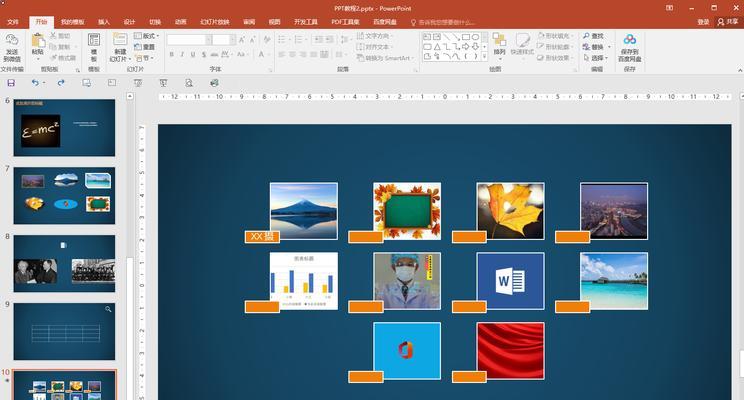744x400 pixels.
Task: Click the Undo arrow
Action: (x=35, y=83)
